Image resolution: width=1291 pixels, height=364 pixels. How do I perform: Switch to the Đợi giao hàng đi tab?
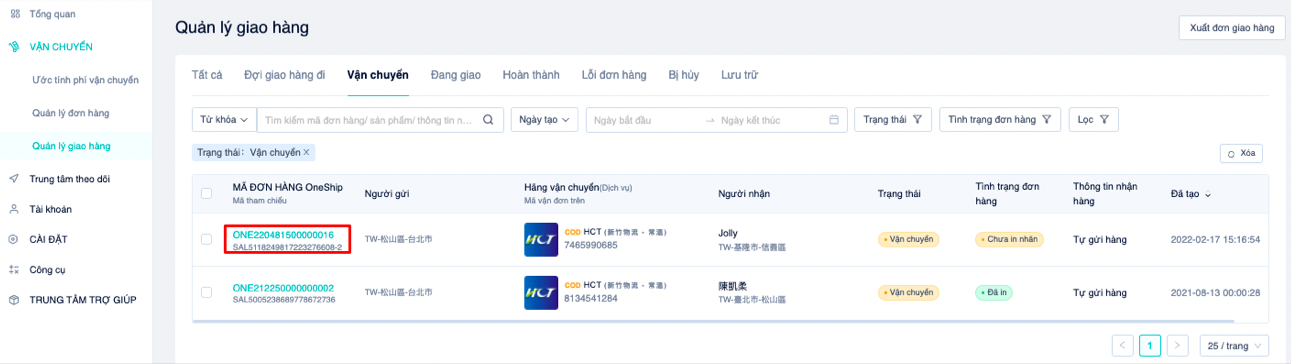click(x=284, y=75)
